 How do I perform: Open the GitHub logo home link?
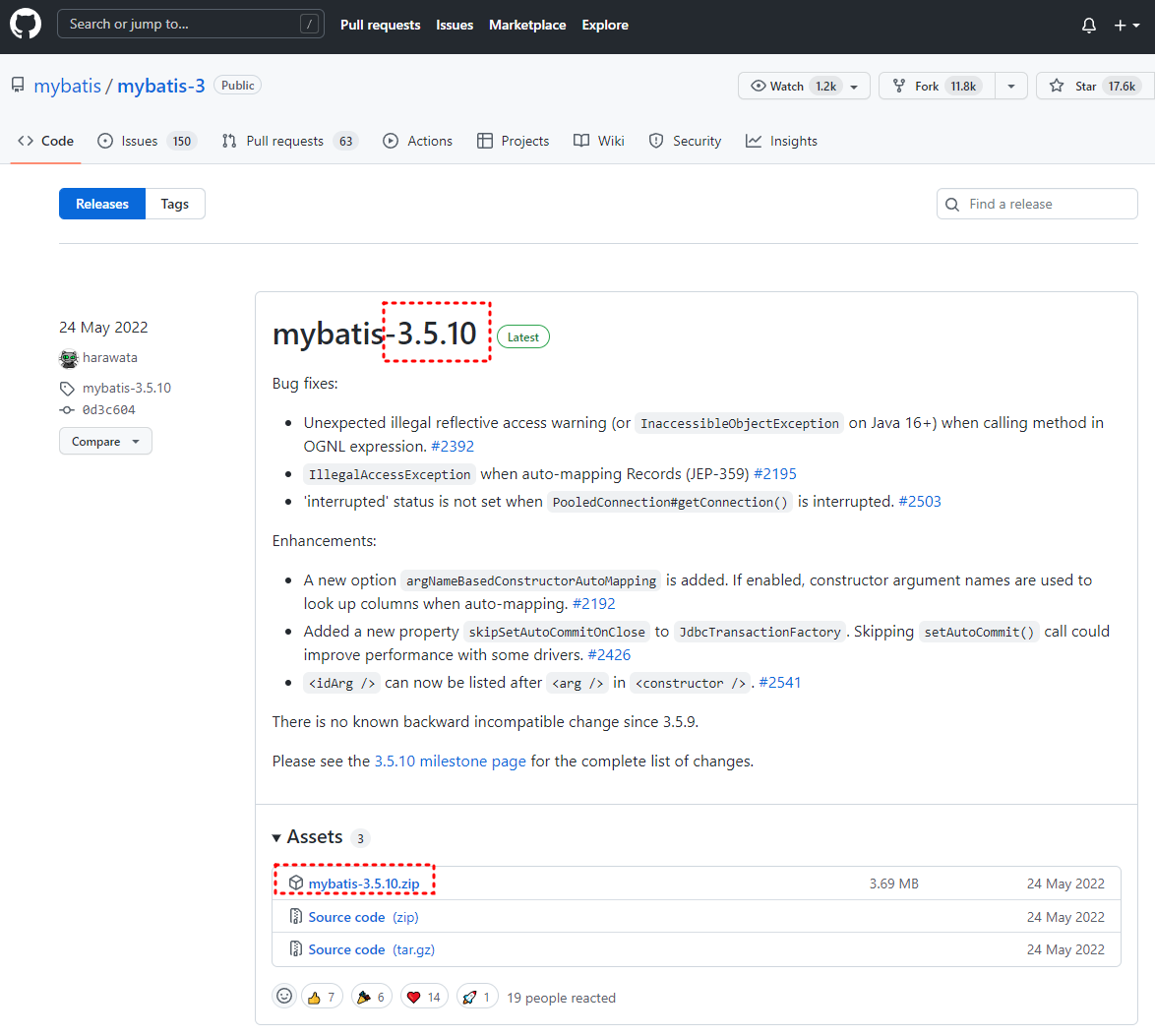point(26,25)
